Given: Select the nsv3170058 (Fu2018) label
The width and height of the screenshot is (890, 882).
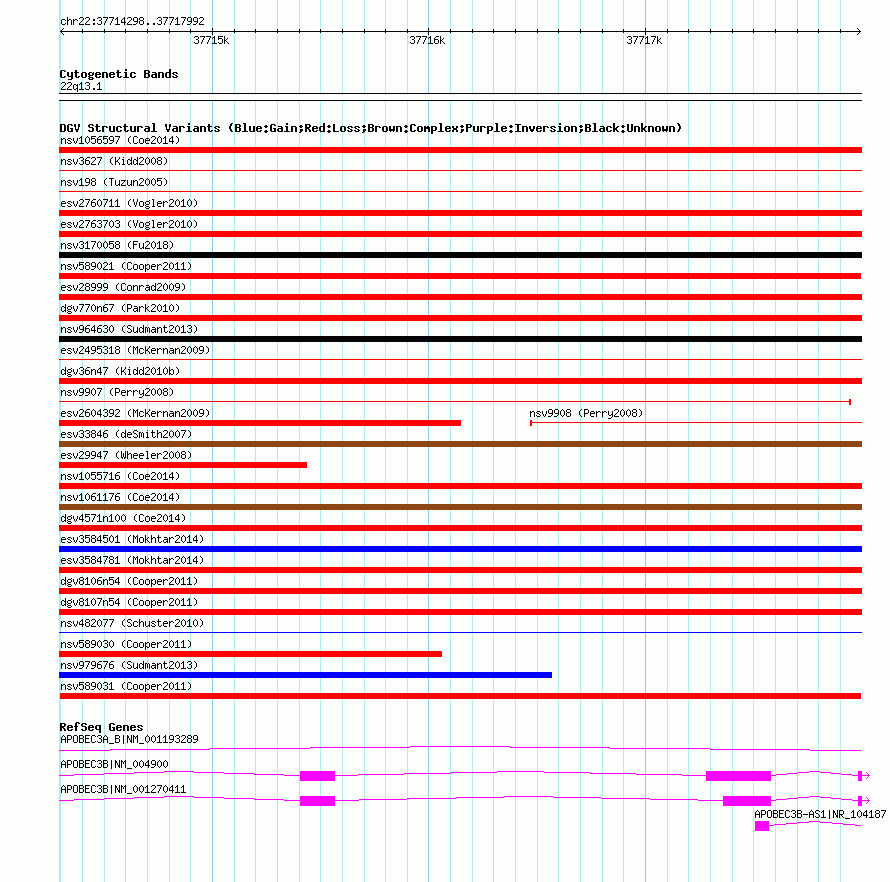Looking at the screenshot, I should [x=117, y=245].
